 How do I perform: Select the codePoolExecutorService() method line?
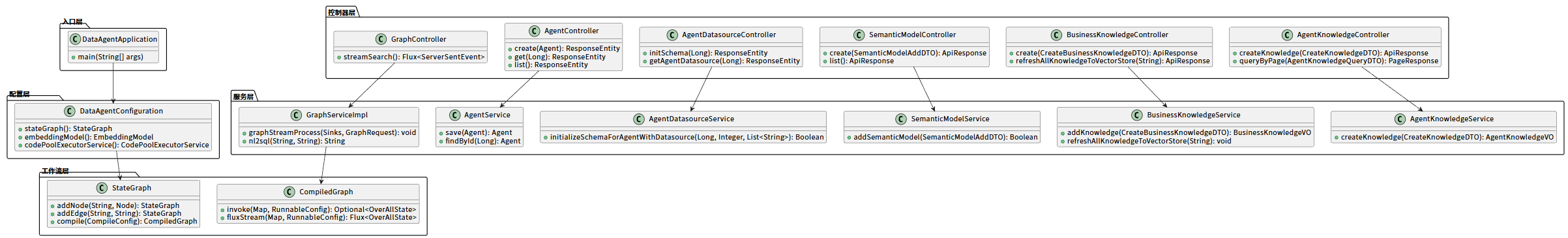[x=117, y=145]
